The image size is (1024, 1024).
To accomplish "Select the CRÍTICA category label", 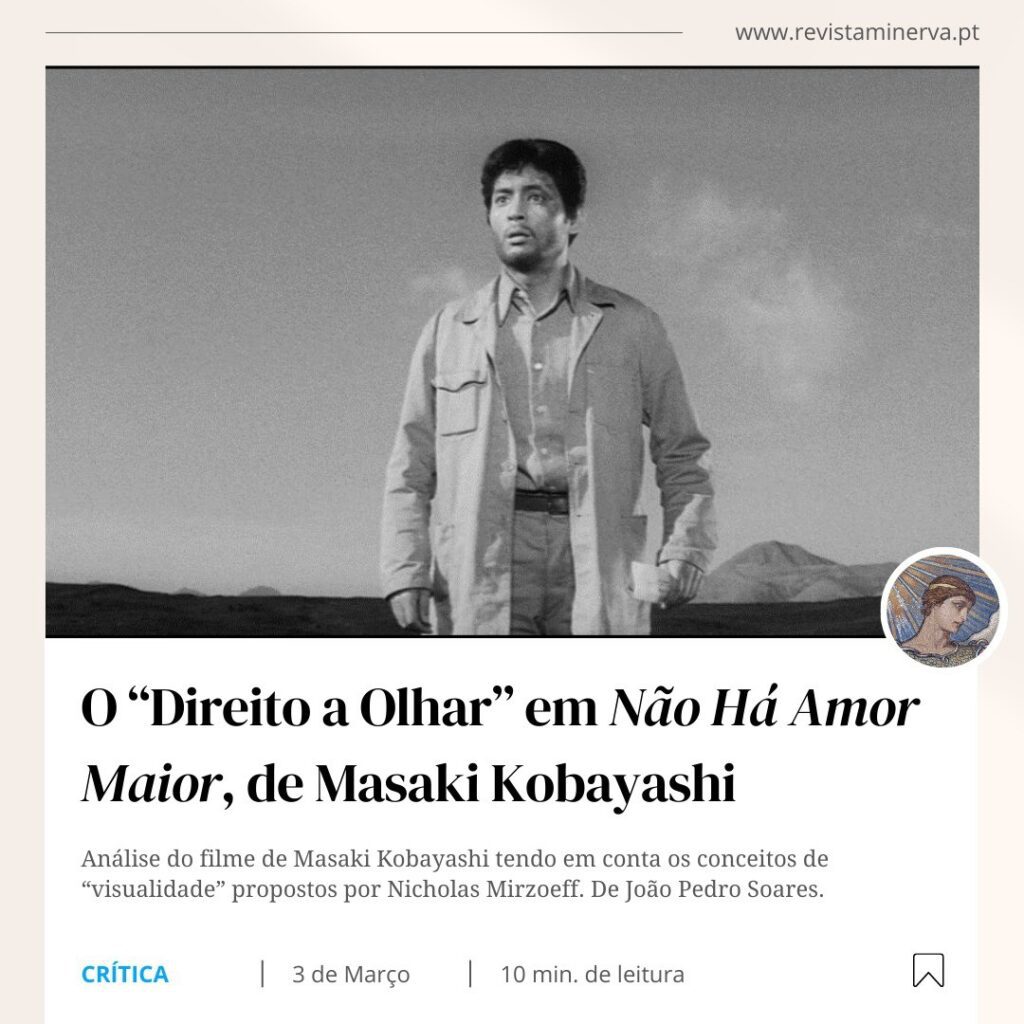I will [x=125, y=974].
